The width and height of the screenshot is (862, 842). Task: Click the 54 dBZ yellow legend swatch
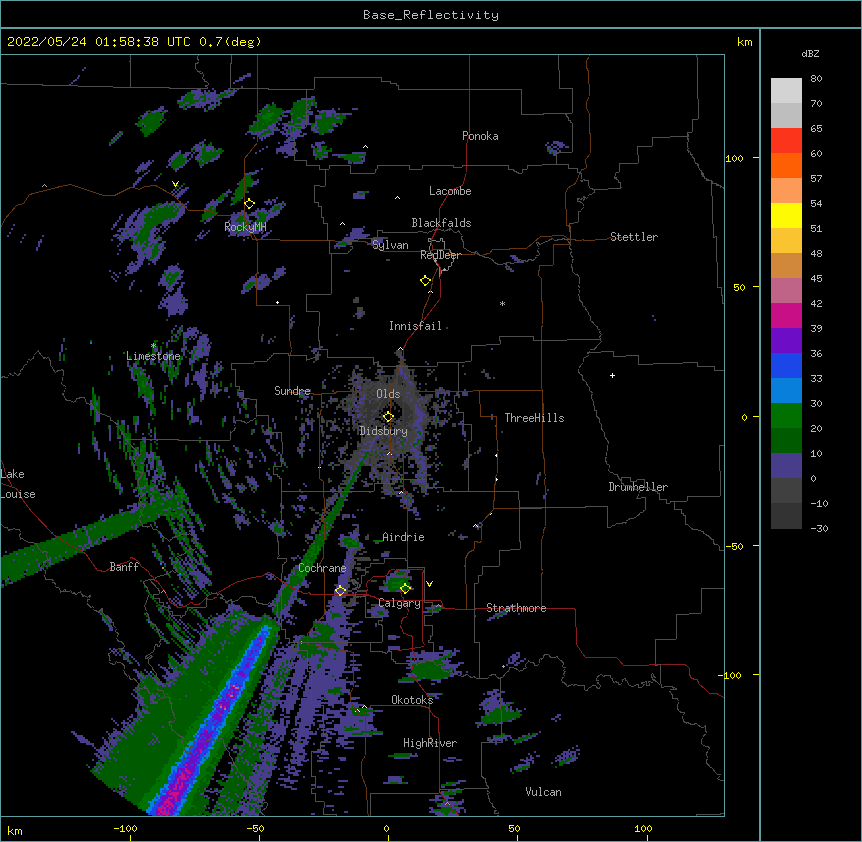click(786, 215)
